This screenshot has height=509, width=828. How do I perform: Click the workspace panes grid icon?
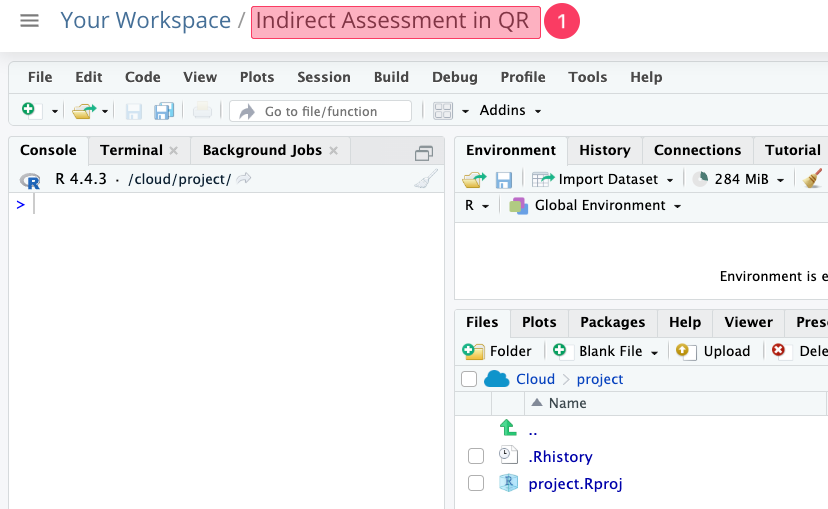click(443, 110)
